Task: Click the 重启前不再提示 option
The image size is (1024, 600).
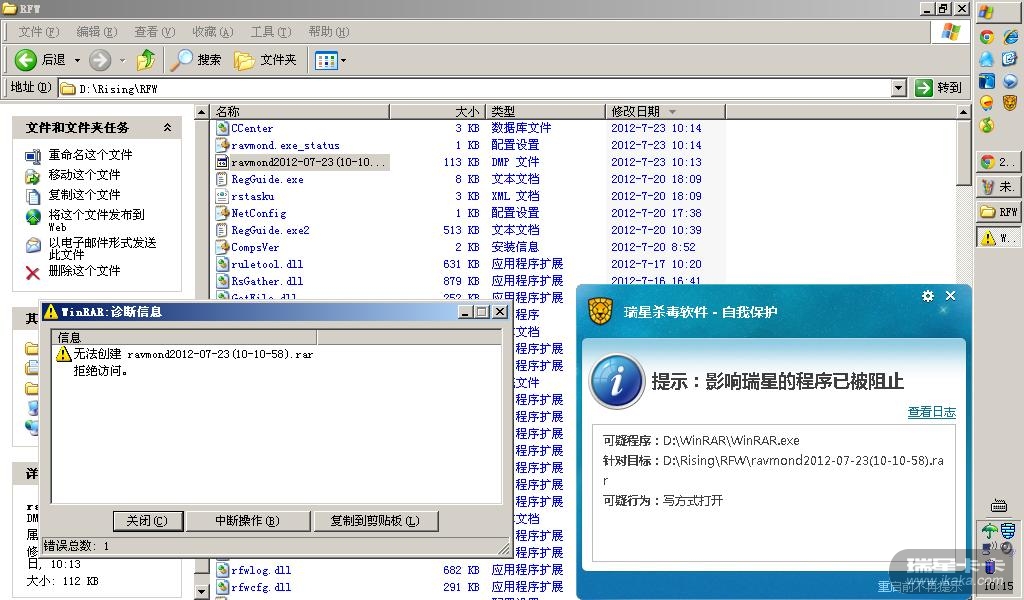Action: tap(918, 587)
